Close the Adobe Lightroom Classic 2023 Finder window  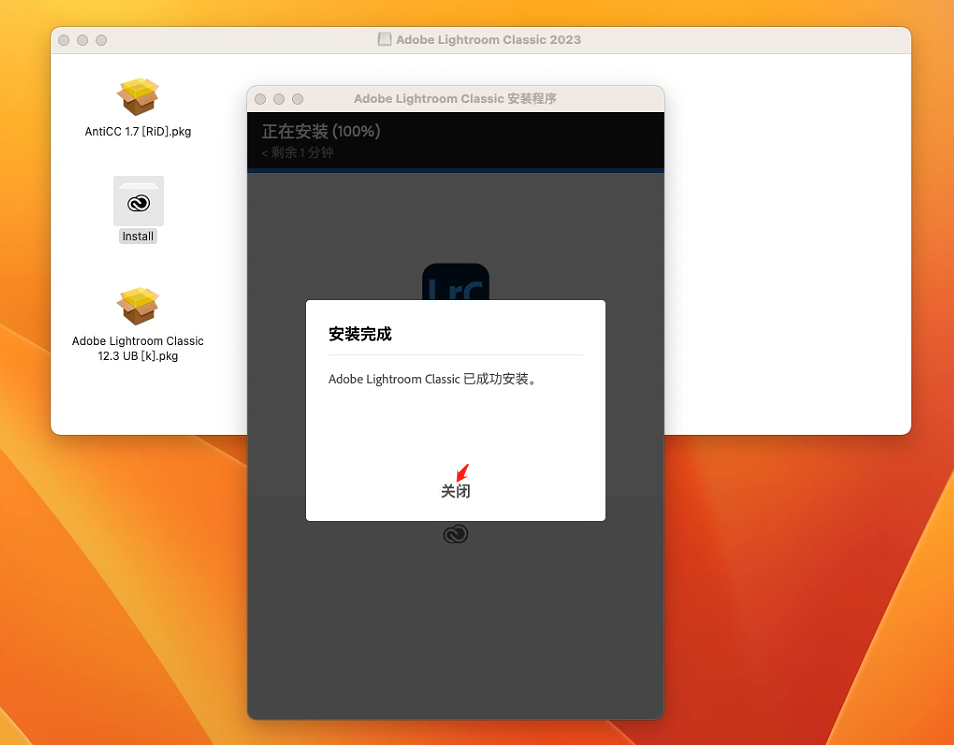(x=64, y=40)
